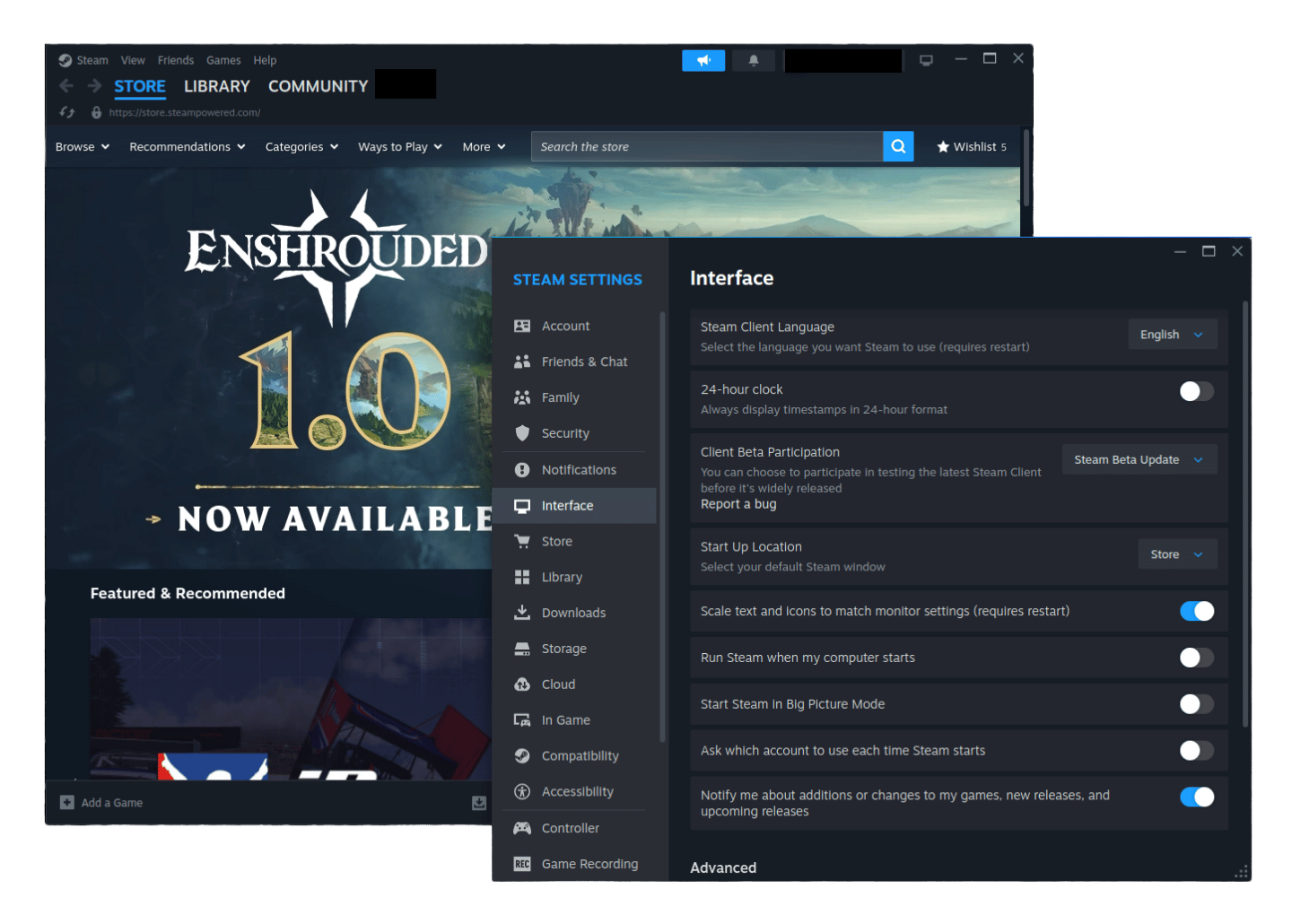Toggle Ask which account each time Steam starts
The width and height of the screenshot is (1292, 924).
[1196, 751]
